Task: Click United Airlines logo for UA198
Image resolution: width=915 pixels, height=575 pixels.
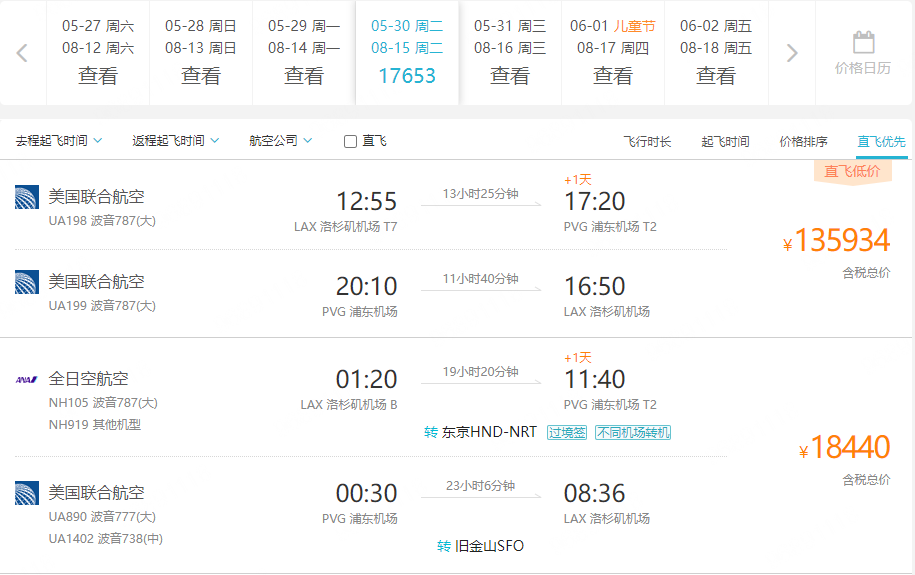Action: coord(27,197)
